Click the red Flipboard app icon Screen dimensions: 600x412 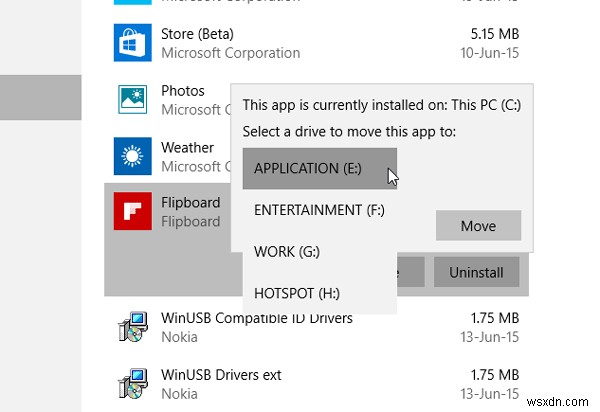click(132, 211)
